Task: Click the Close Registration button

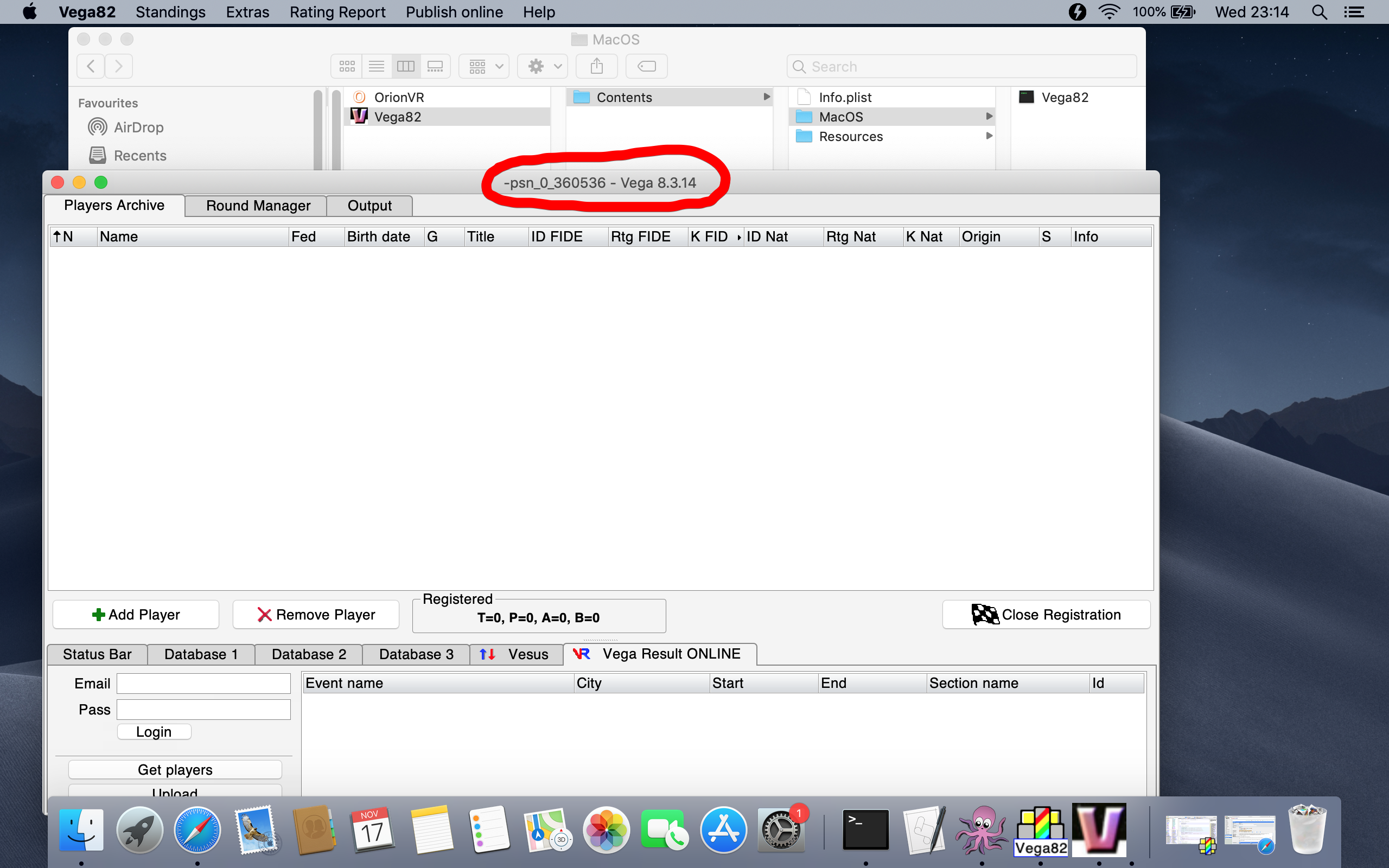Action: [x=1046, y=614]
